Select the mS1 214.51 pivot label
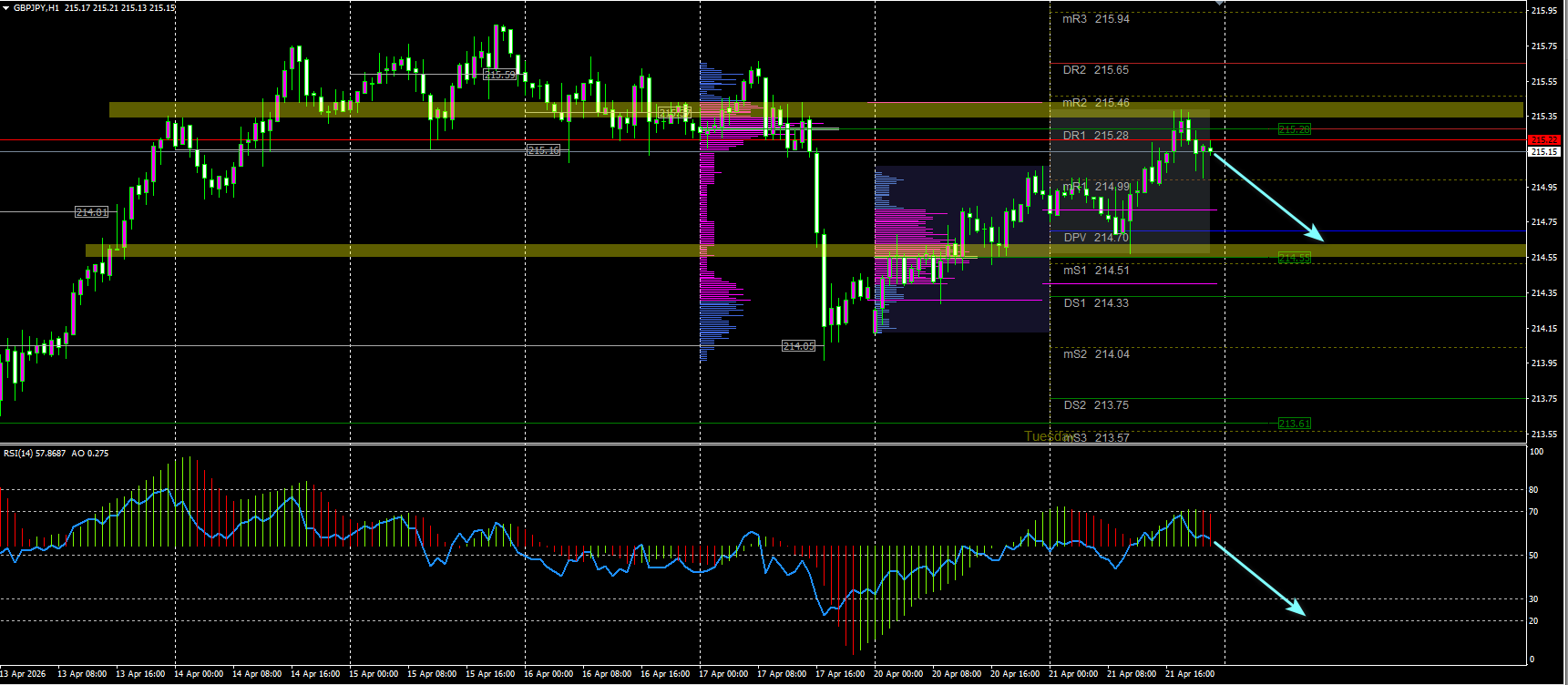The height and width of the screenshot is (685, 1568). (x=1097, y=271)
